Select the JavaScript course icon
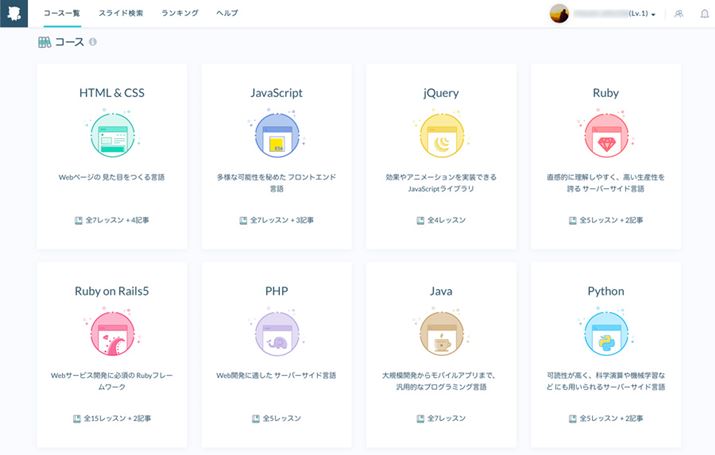Viewport: 715px width, 455px height. [276, 136]
